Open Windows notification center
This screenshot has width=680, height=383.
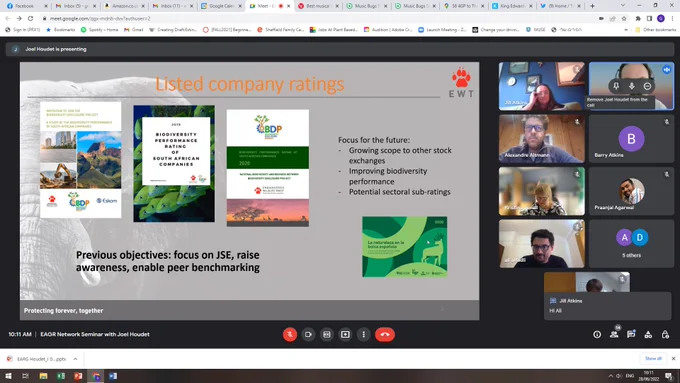click(670, 376)
